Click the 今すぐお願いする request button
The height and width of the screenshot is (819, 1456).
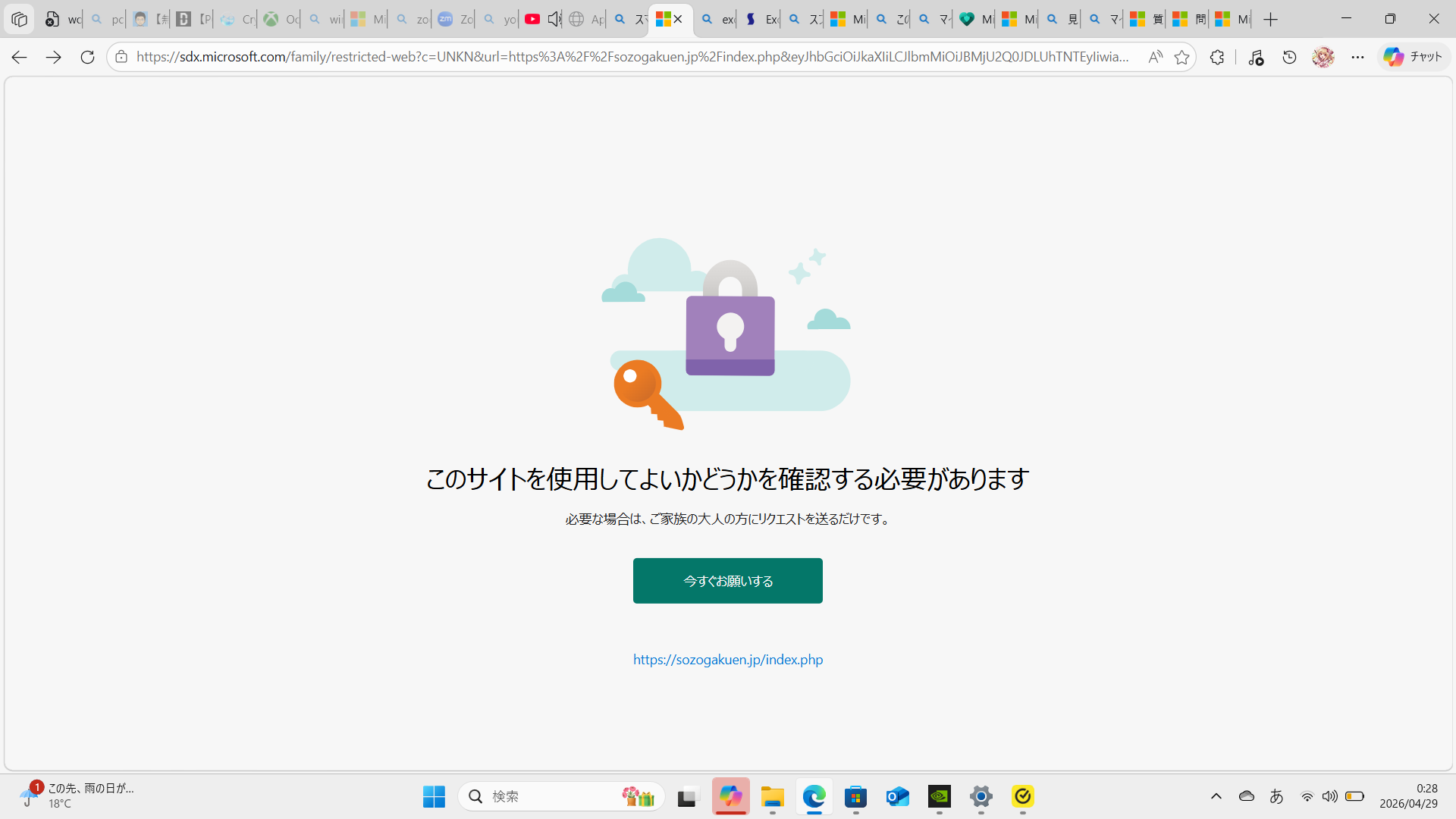[727, 581]
